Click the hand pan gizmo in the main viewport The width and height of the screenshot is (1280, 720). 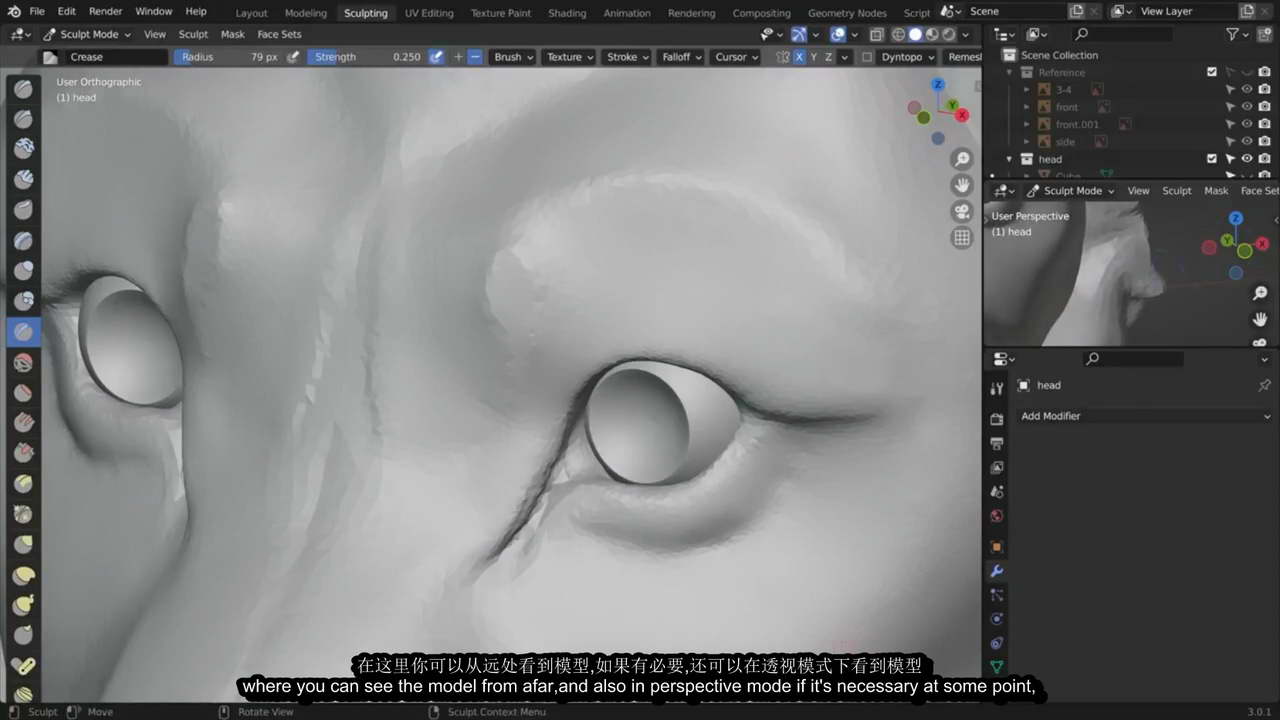pos(962,185)
